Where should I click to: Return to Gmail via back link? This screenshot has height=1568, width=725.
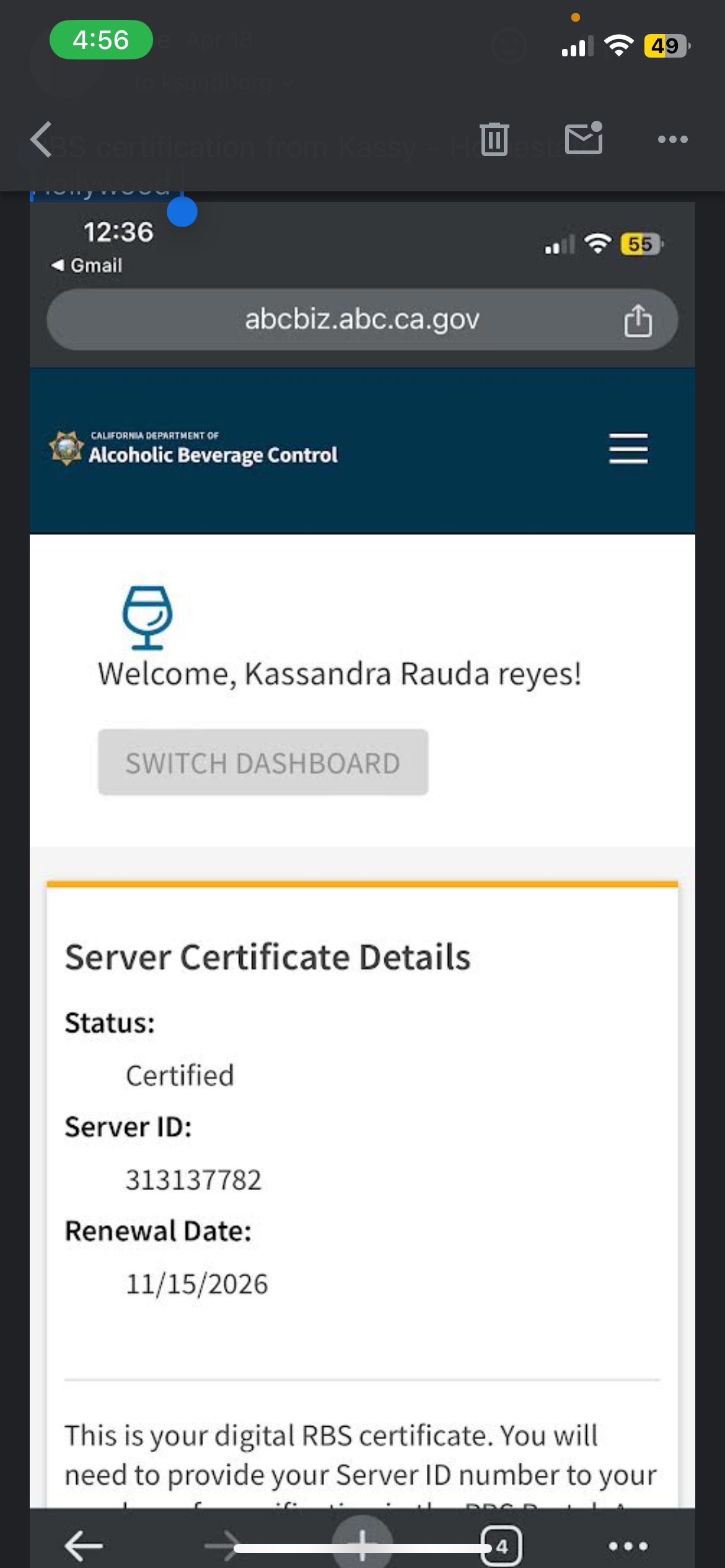tap(87, 266)
